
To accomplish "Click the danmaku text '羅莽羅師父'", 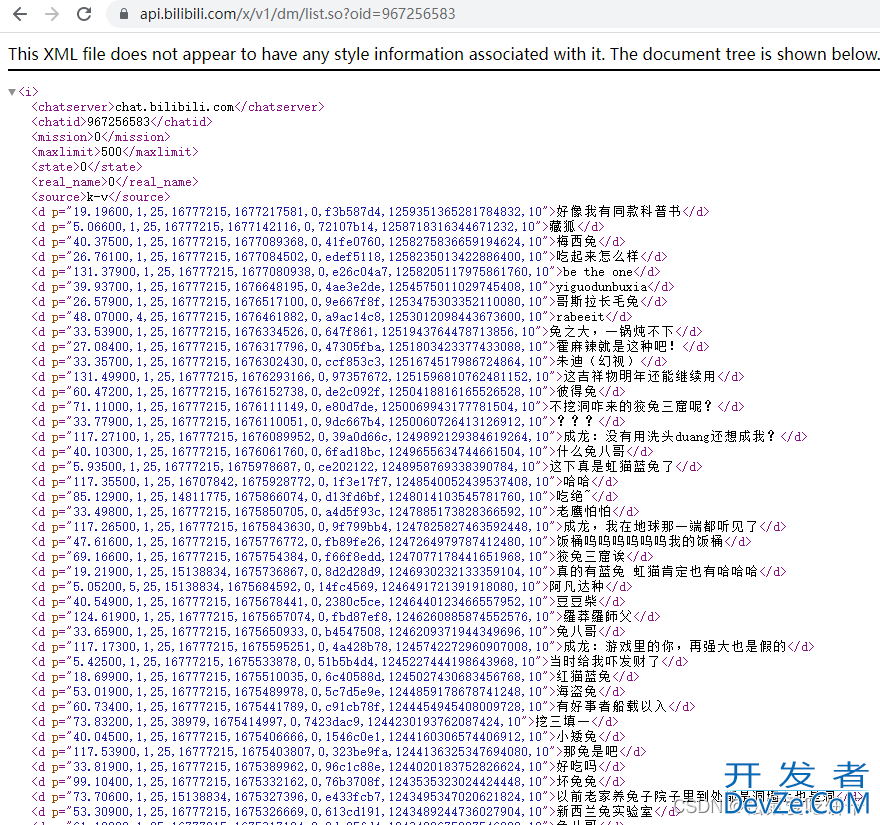I will (x=598, y=617).
